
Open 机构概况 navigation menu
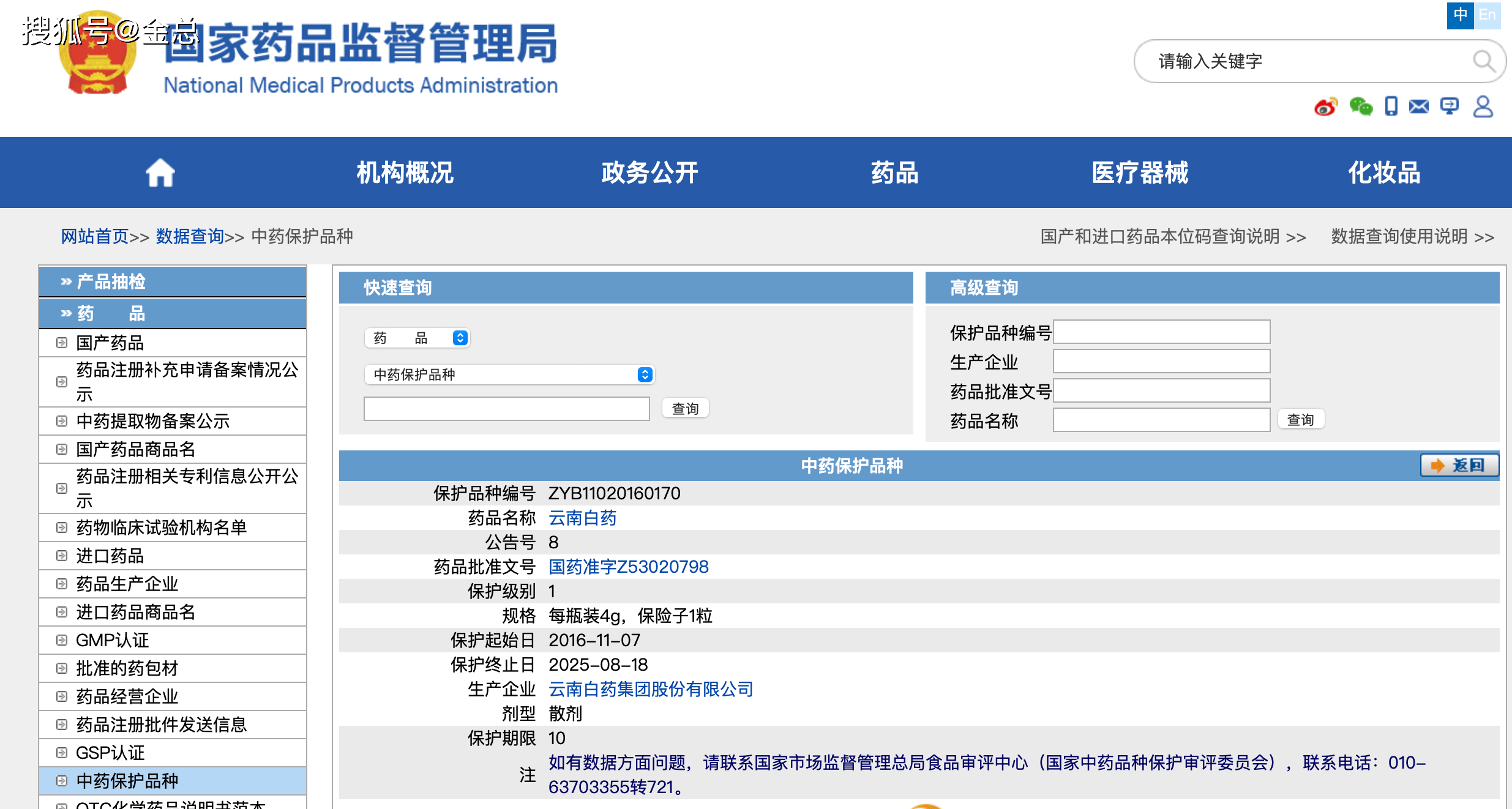(x=405, y=173)
